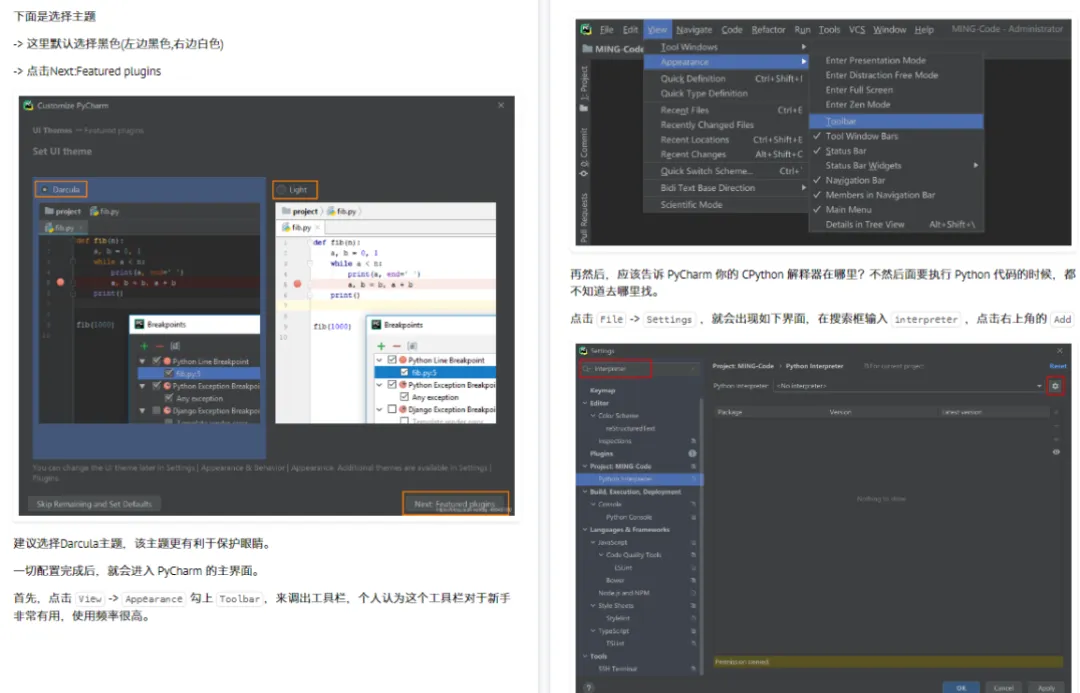
Task: Click the project folder icon in Light preview
Action: (286, 211)
